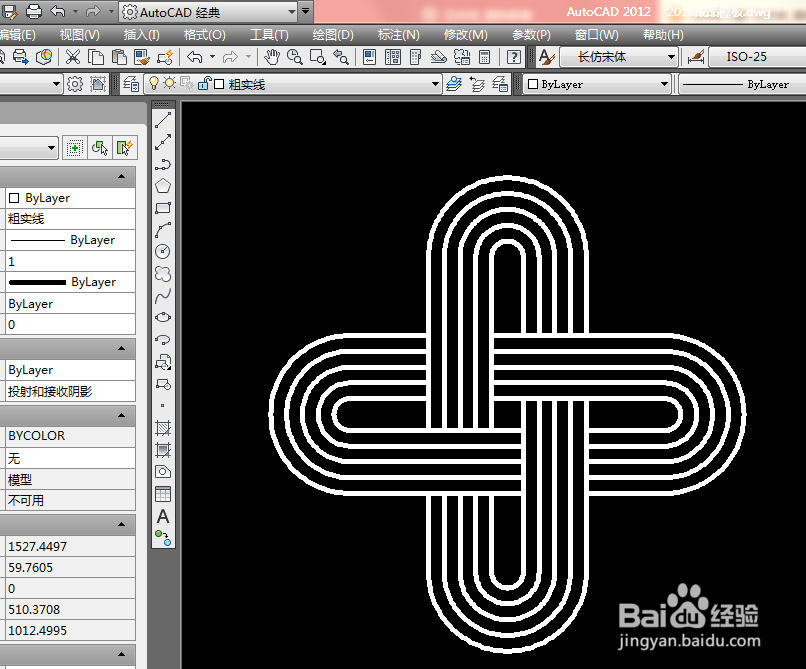Select the Ellipse tool

click(163, 317)
